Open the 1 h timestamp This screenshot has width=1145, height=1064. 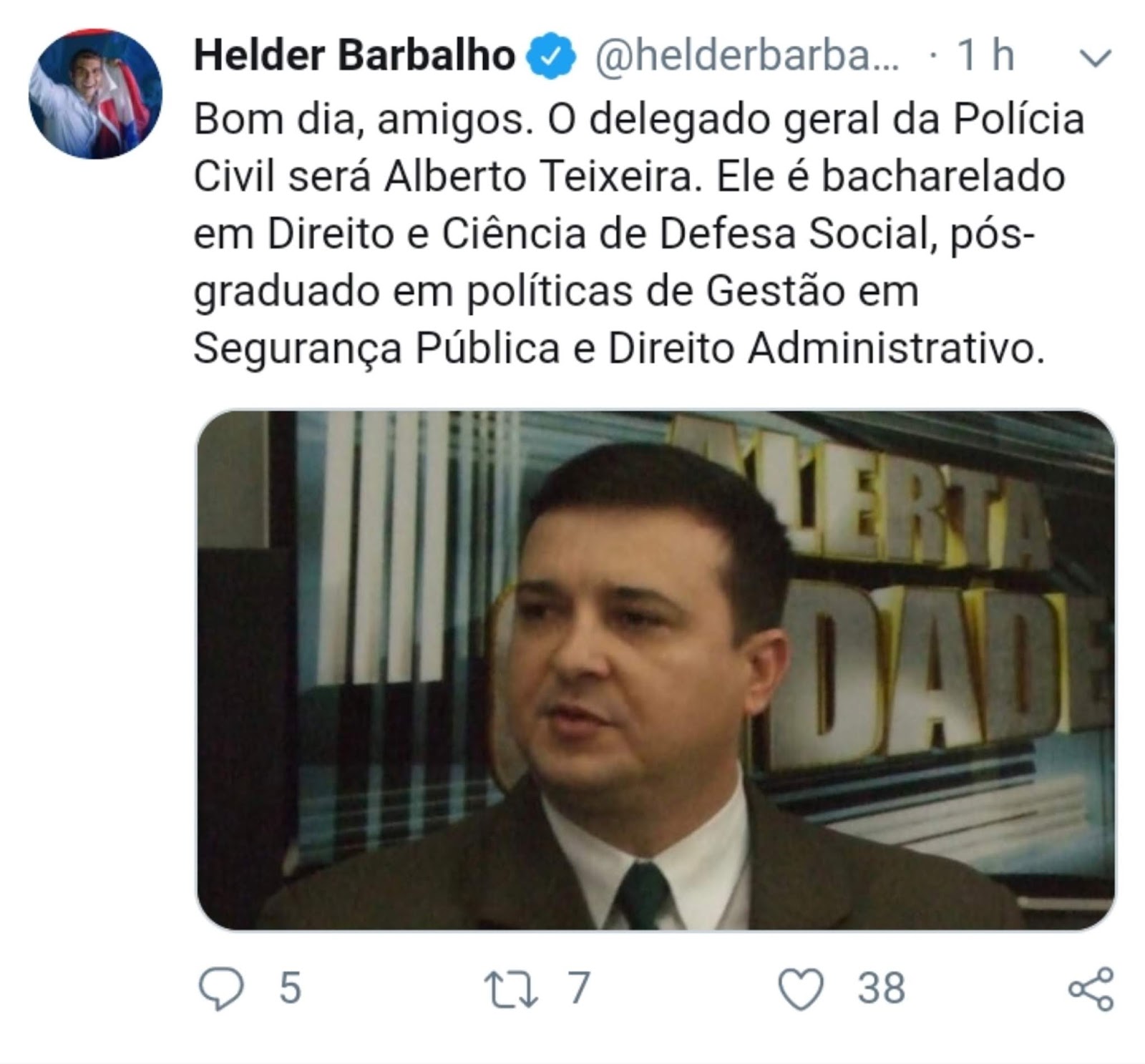[x=986, y=55]
